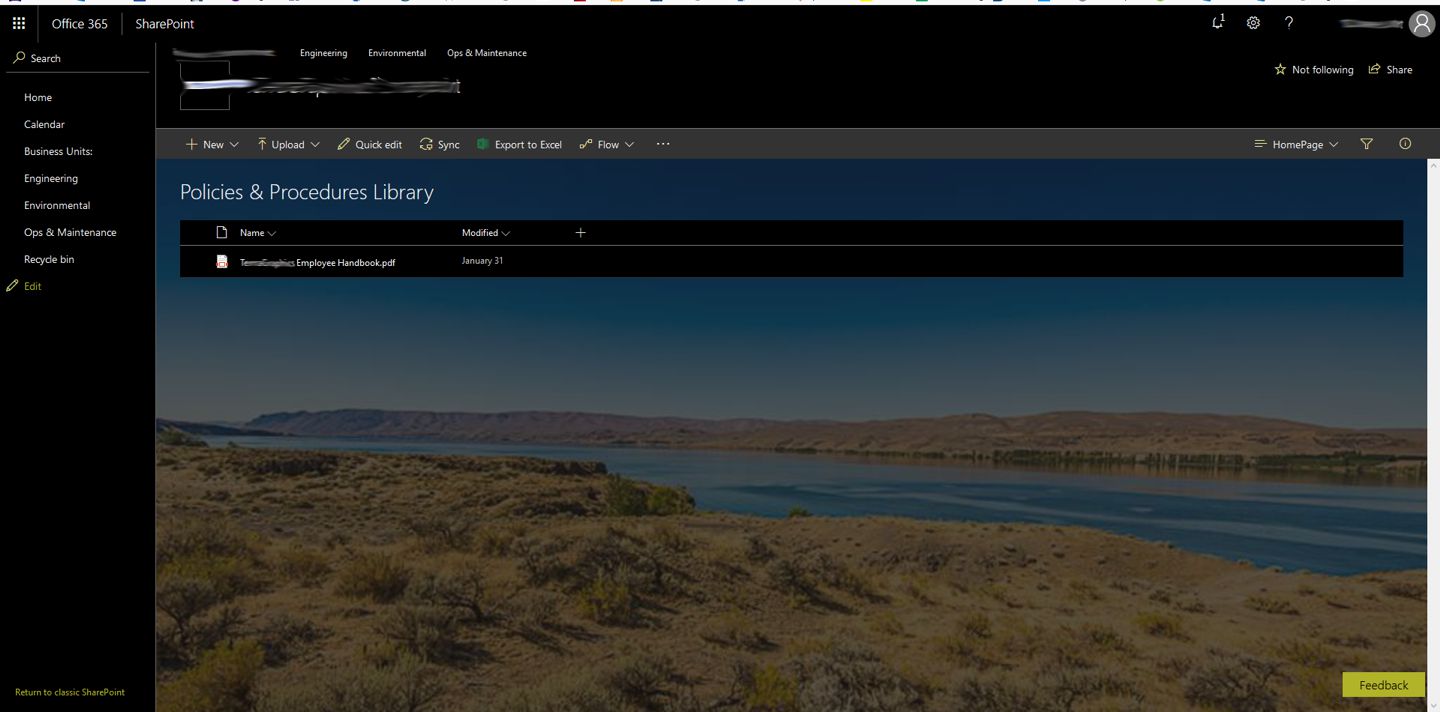
Task: Open the more options ellipsis in the toolbar
Action: pyautogui.click(x=663, y=144)
